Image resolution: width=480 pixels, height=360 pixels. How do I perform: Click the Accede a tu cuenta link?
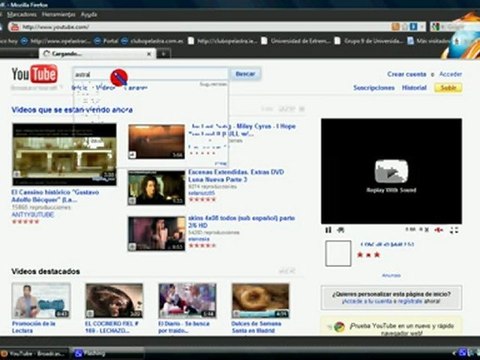tap(367, 301)
